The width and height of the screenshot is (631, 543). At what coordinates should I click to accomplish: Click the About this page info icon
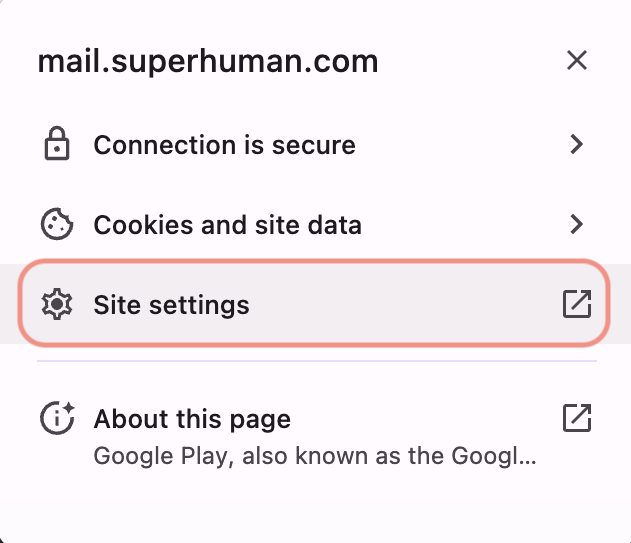point(56,418)
